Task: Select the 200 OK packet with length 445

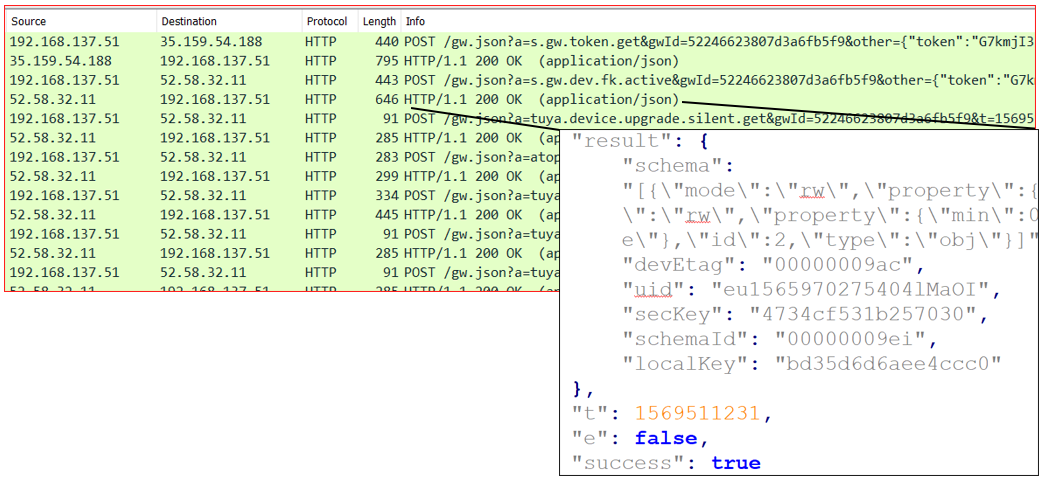Action: 283,216
